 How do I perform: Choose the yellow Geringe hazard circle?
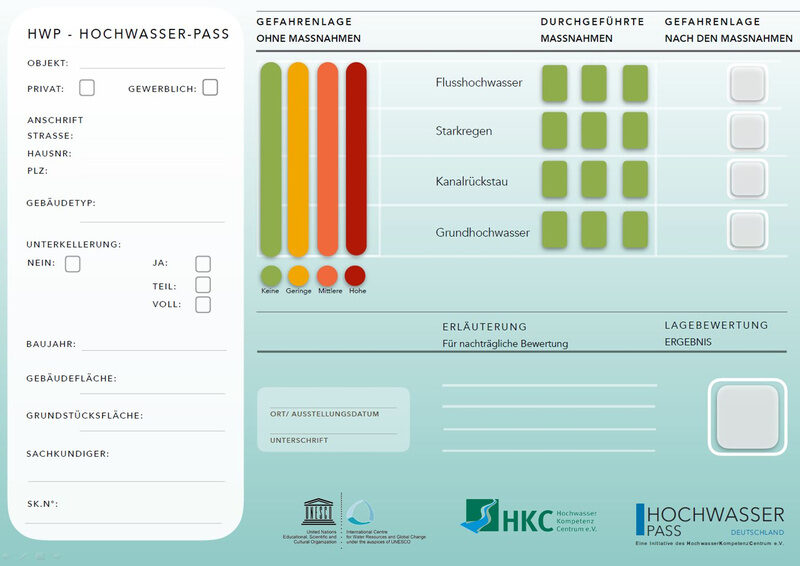[298, 275]
